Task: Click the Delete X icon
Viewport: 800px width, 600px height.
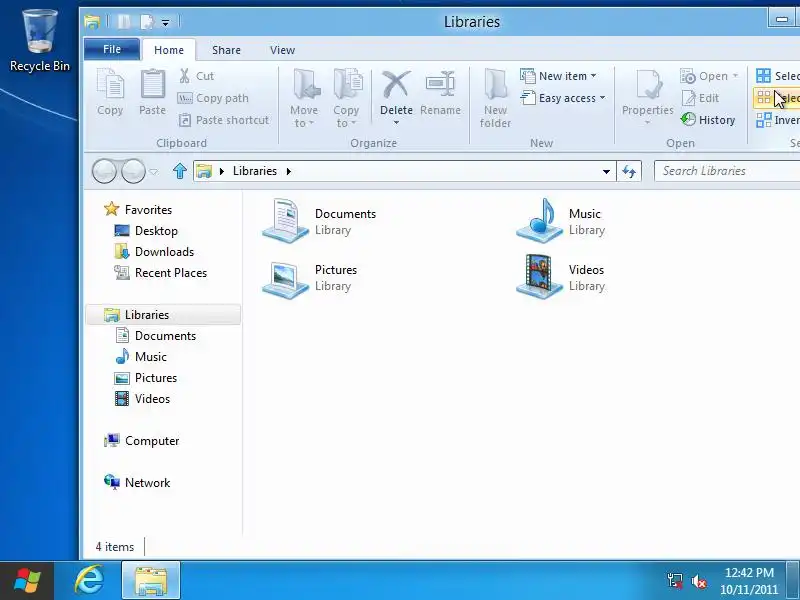Action: 396,84
